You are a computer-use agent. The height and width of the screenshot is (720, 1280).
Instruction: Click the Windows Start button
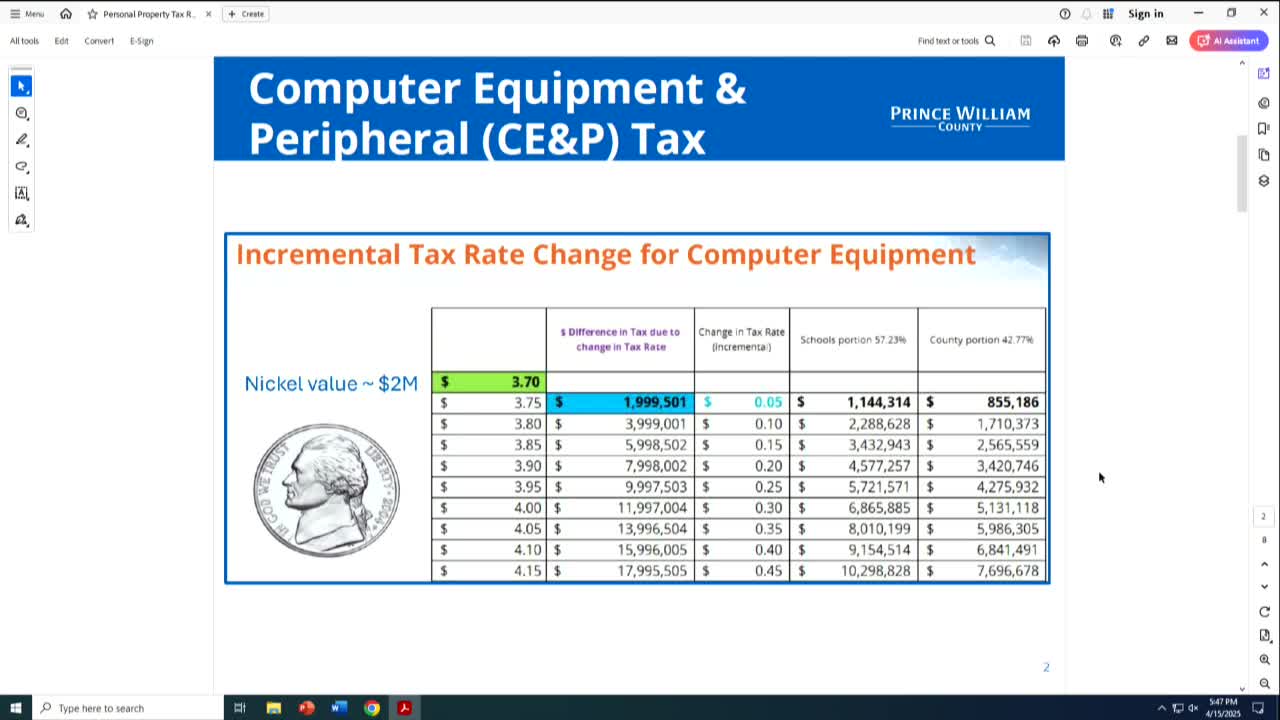16,708
